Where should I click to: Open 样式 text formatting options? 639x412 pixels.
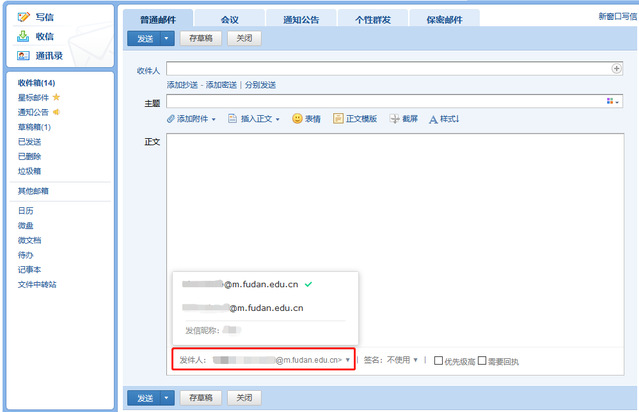pos(434,119)
